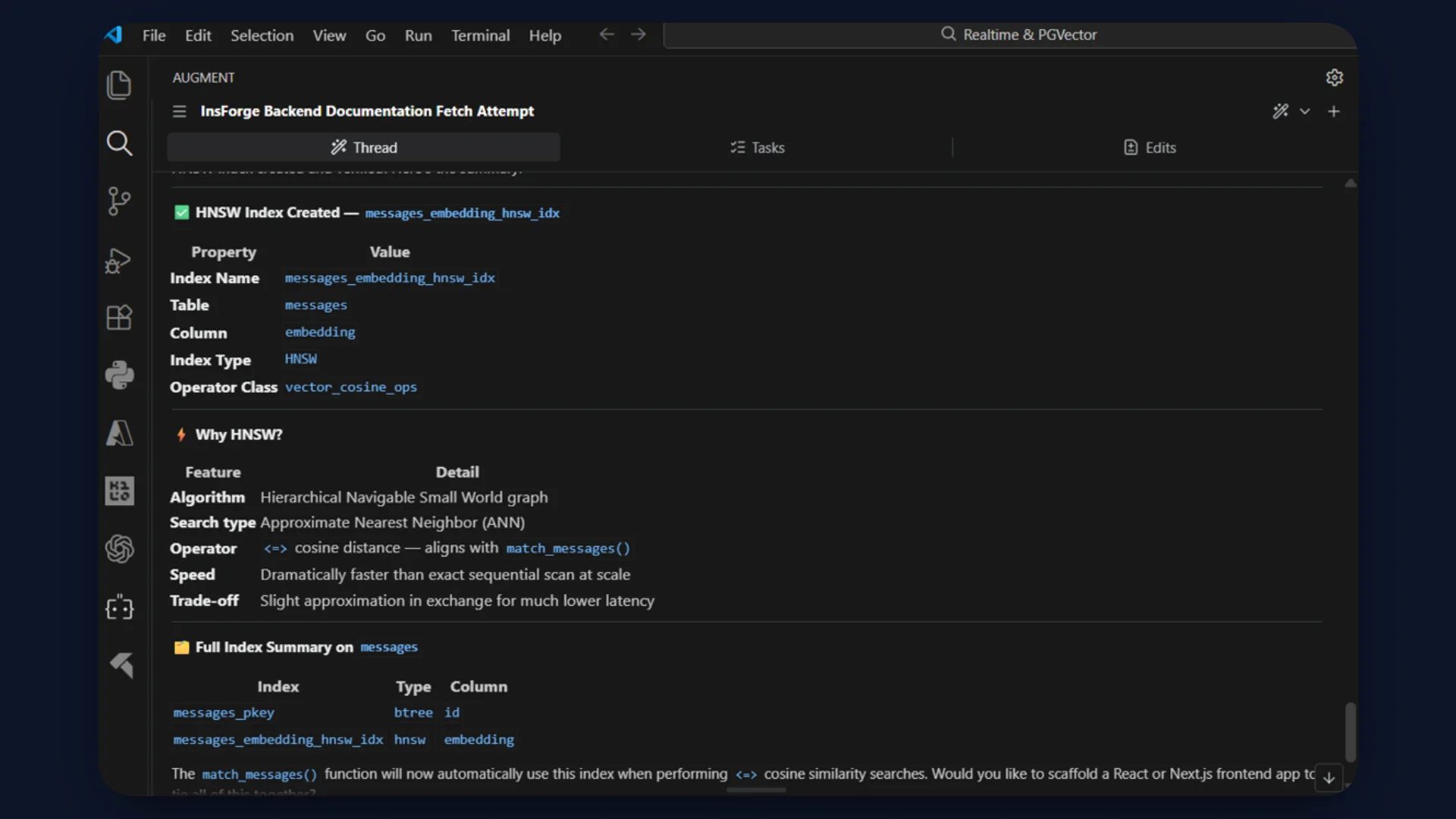The width and height of the screenshot is (1456, 819).
Task: Open the conversation list hamburger menu
Action: 179,111
